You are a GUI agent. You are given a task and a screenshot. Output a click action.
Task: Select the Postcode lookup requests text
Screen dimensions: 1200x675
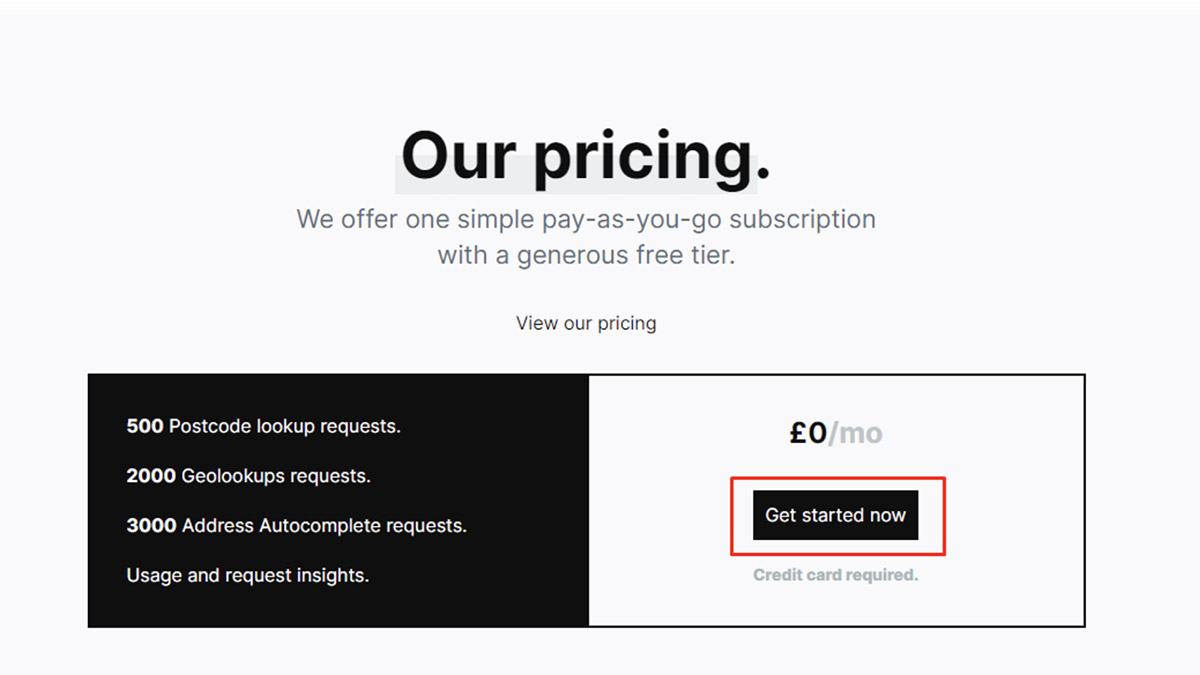tap(285, 426)
